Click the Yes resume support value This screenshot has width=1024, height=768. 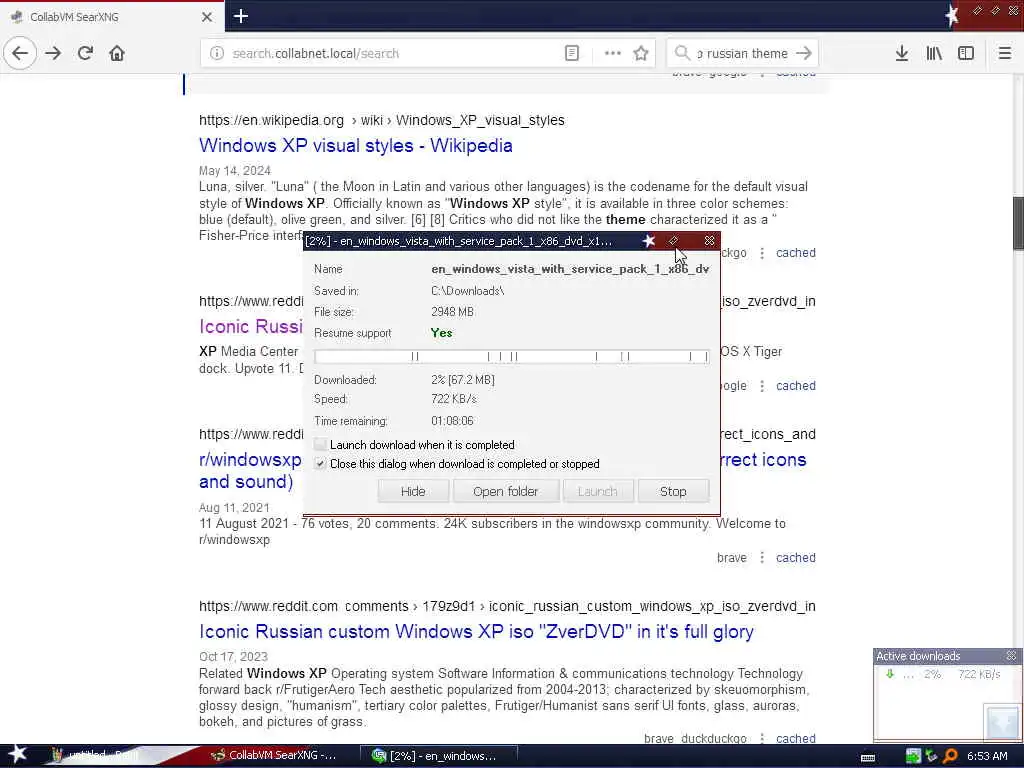441,333
